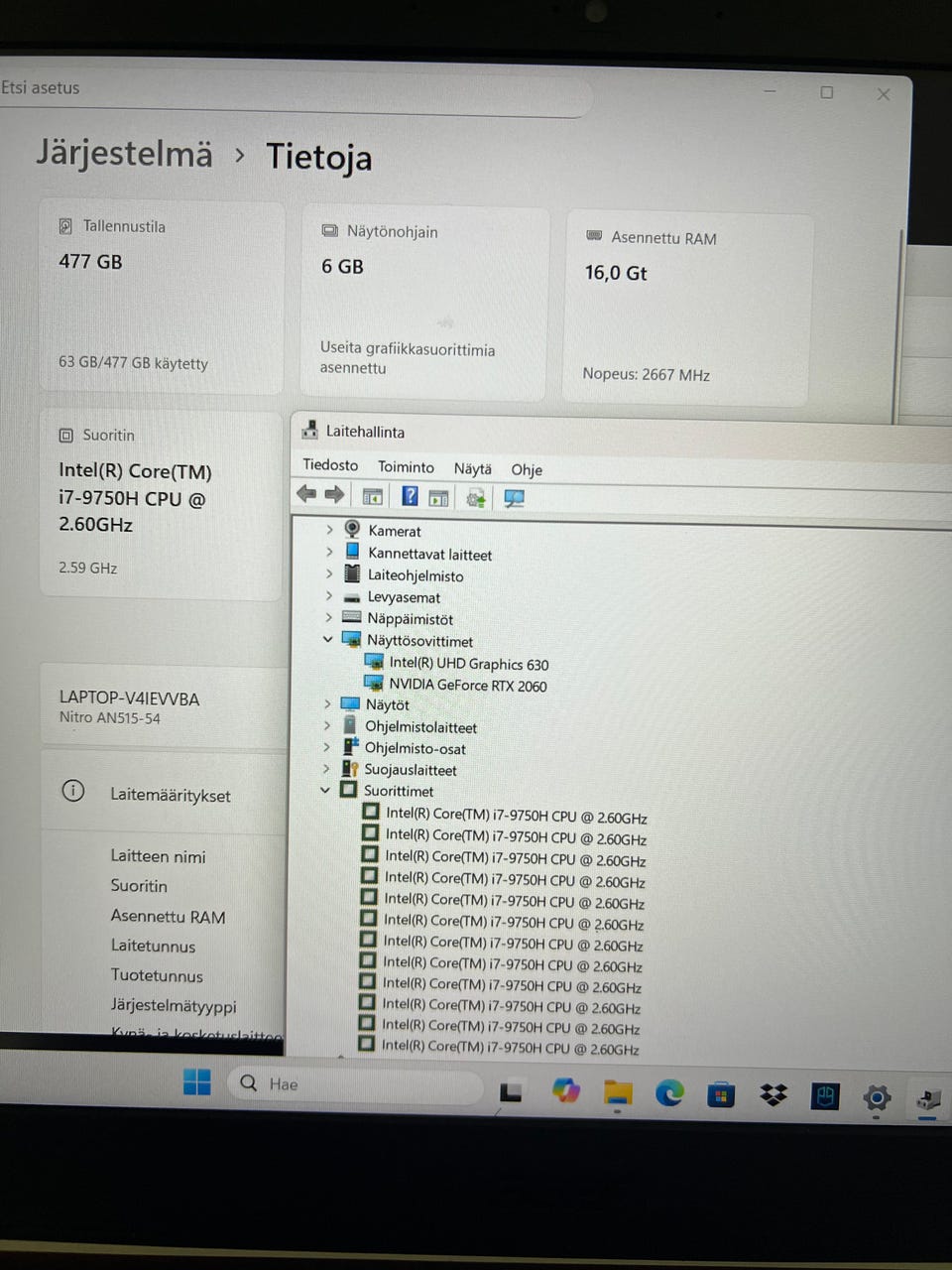Select the Kamerat tree label
This screenshot has width=952, height=1270.
(395, 531)
